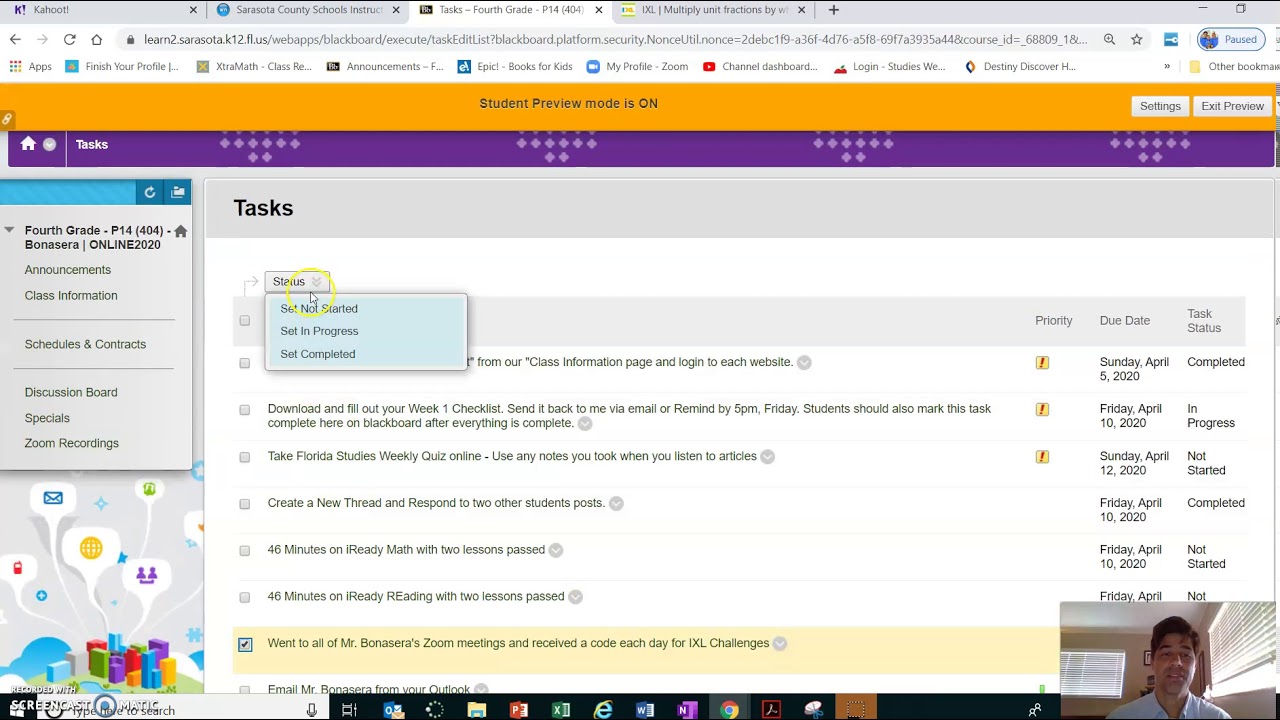This screenshot has height=720, width=1280.
Task: Choose Set Completed from Status menu
Action: click(x=318, y=354)
